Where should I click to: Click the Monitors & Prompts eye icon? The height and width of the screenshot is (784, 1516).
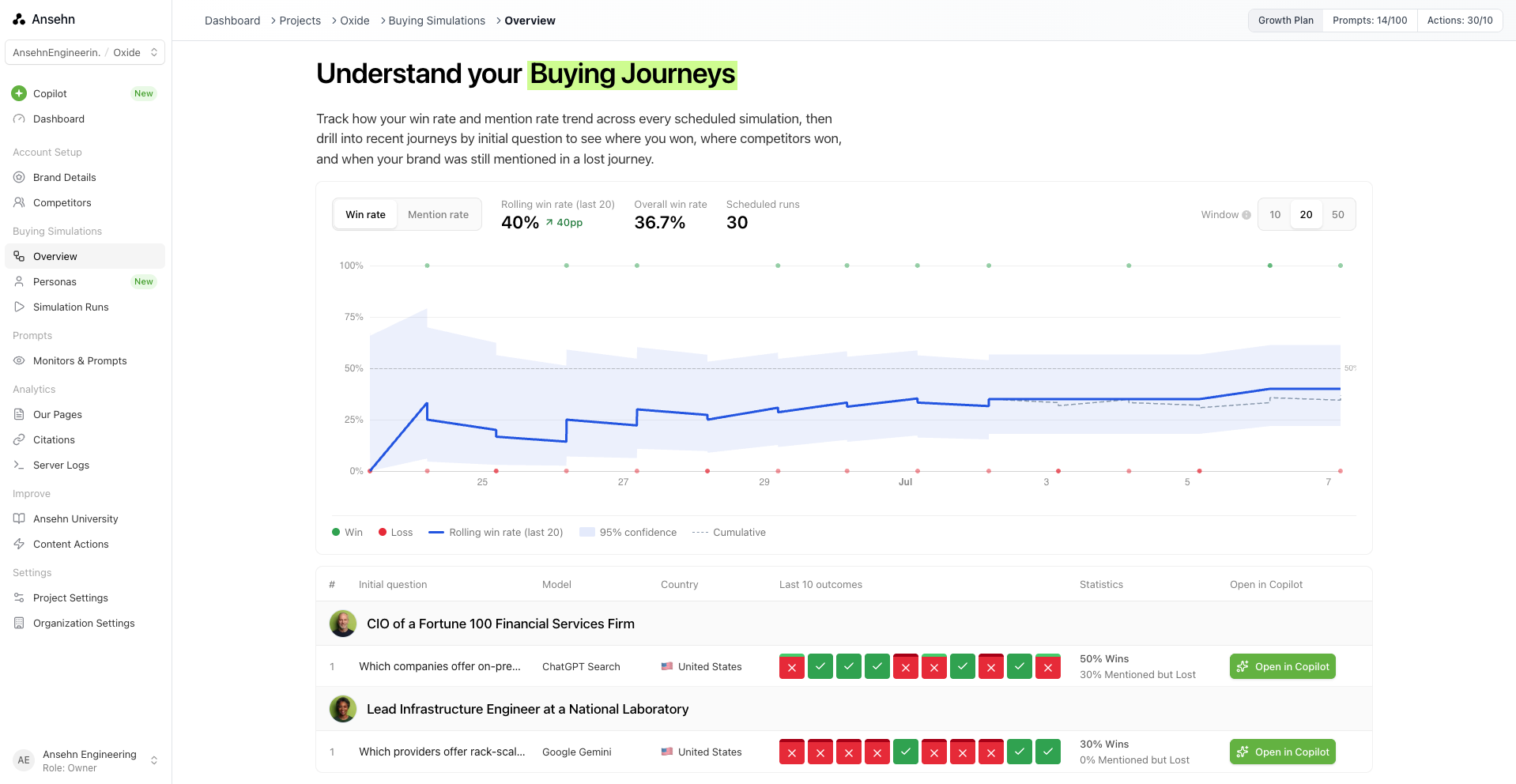point(19,360)
